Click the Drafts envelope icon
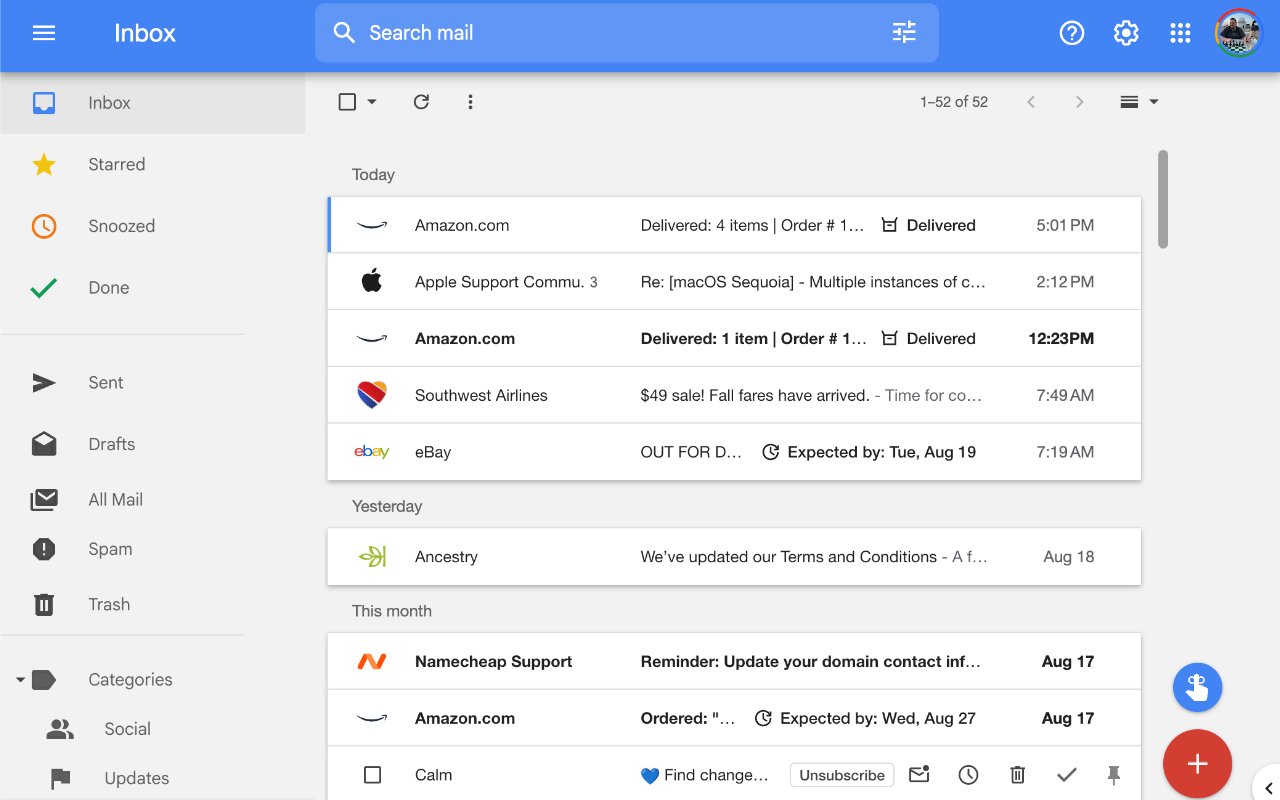This screenshot has width=1280, height=800. tap(44, 444)
